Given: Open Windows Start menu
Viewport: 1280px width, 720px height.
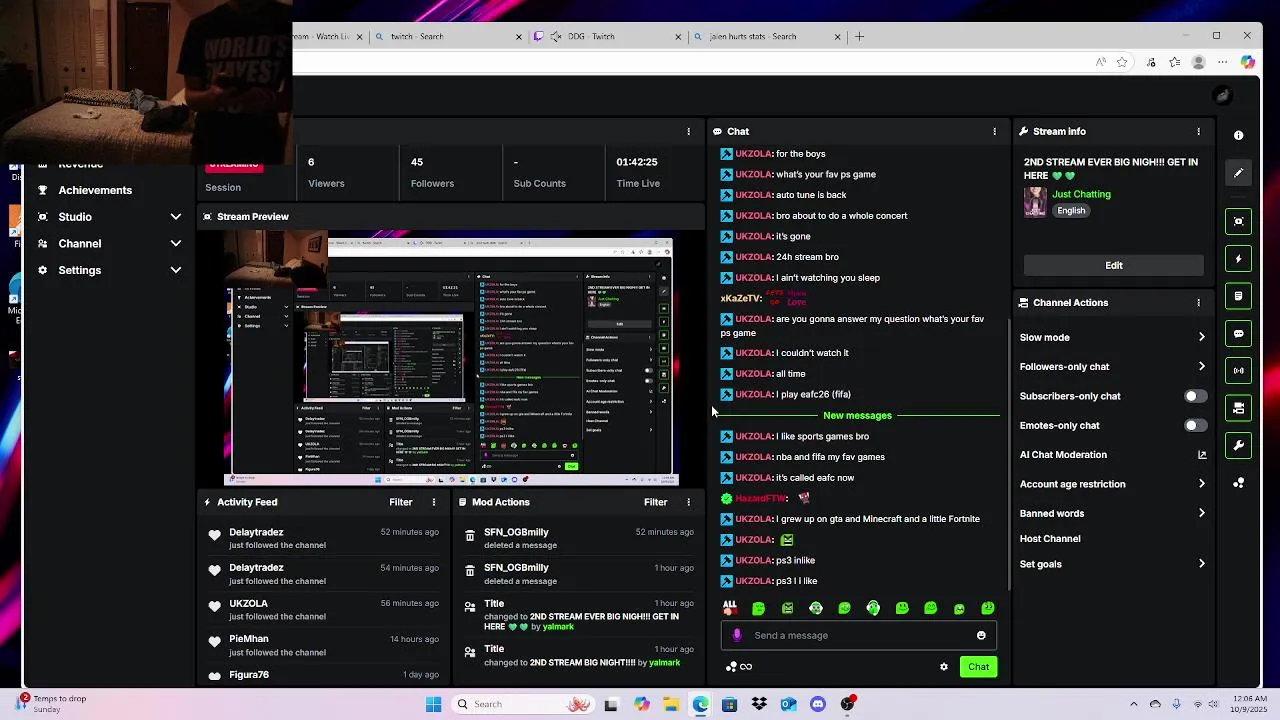Looking at the screenshot, I should (x=433, y=704).
